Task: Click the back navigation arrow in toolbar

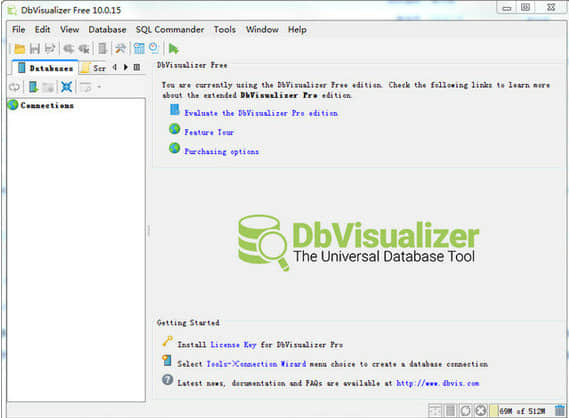Action: click(68, 49)
